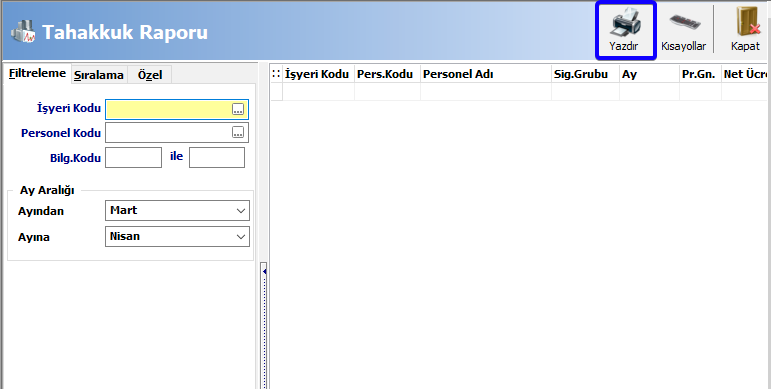Open İşyeri Kodu lookup ellipsis button
Image resolution: width=771 pixels, height=389 pixels.
pos(238,110)
